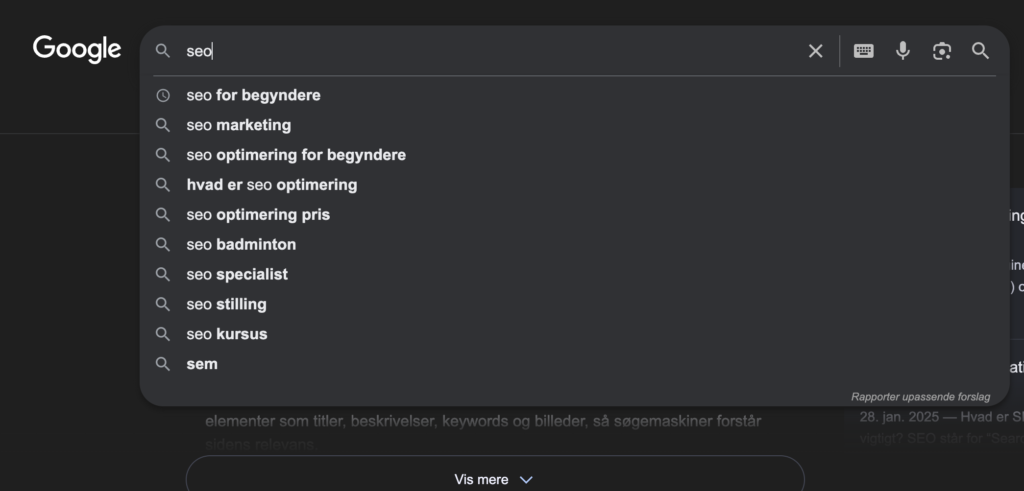Select the 'seo badminton' suggestion
This screenshot has width=1024, height=491.
(575, 244)
